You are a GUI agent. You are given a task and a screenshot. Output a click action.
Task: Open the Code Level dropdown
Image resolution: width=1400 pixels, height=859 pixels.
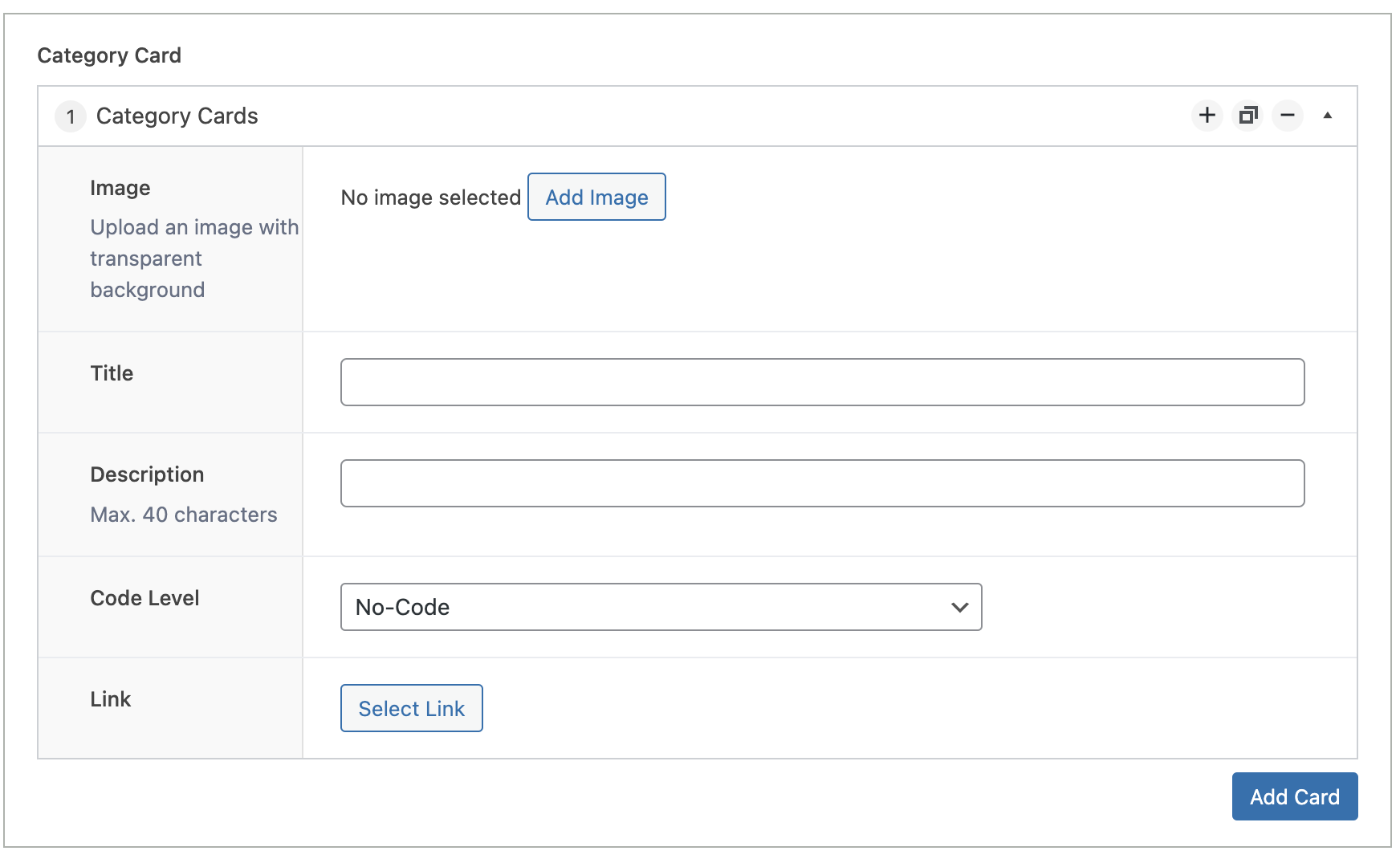pyautogui.click(x=661, y=607)
